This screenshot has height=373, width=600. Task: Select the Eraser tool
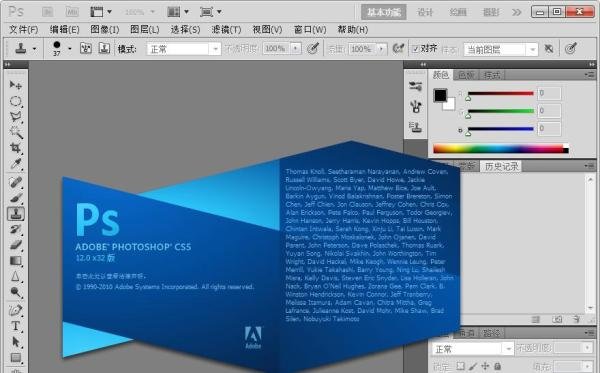coord(16,245)
